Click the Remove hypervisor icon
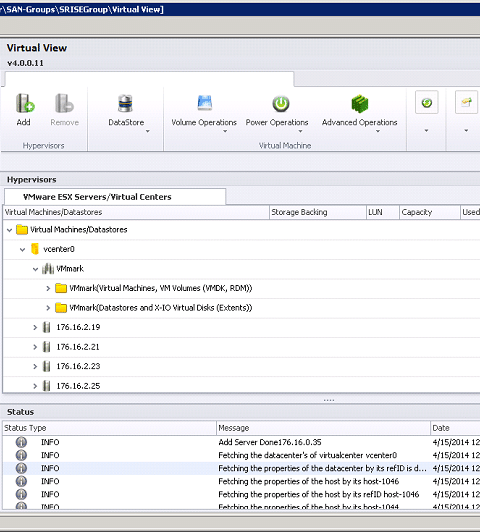Viewport: 480px width, 532px height. click(64, 103)
